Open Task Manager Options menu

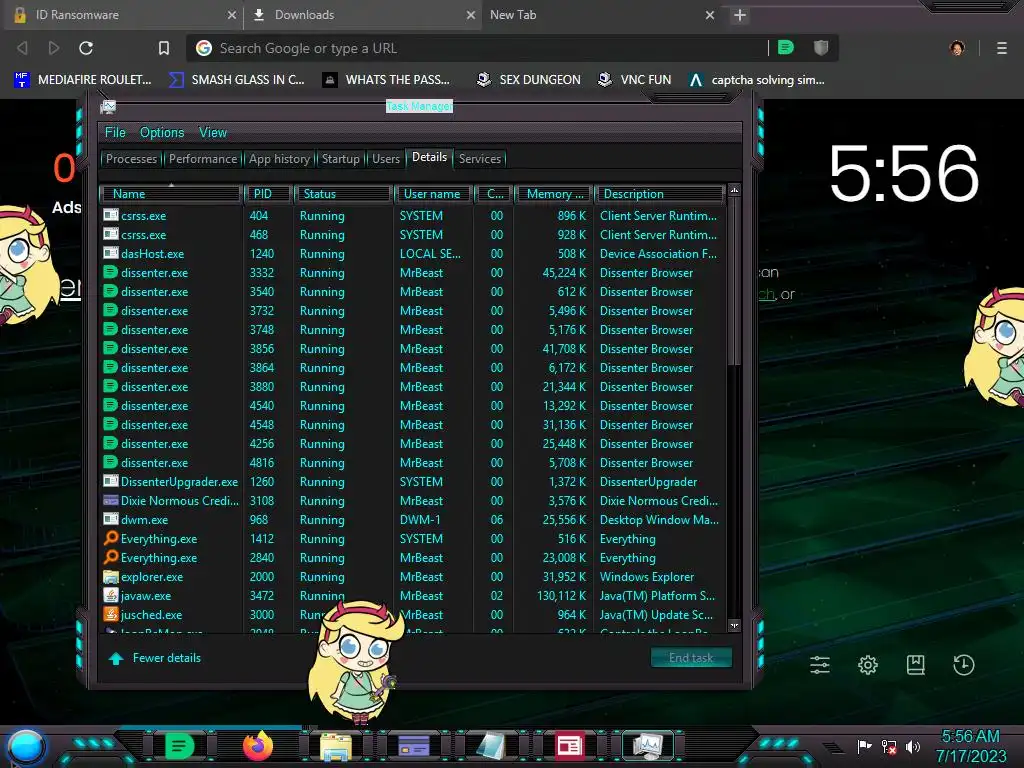[x=162, y=133]
